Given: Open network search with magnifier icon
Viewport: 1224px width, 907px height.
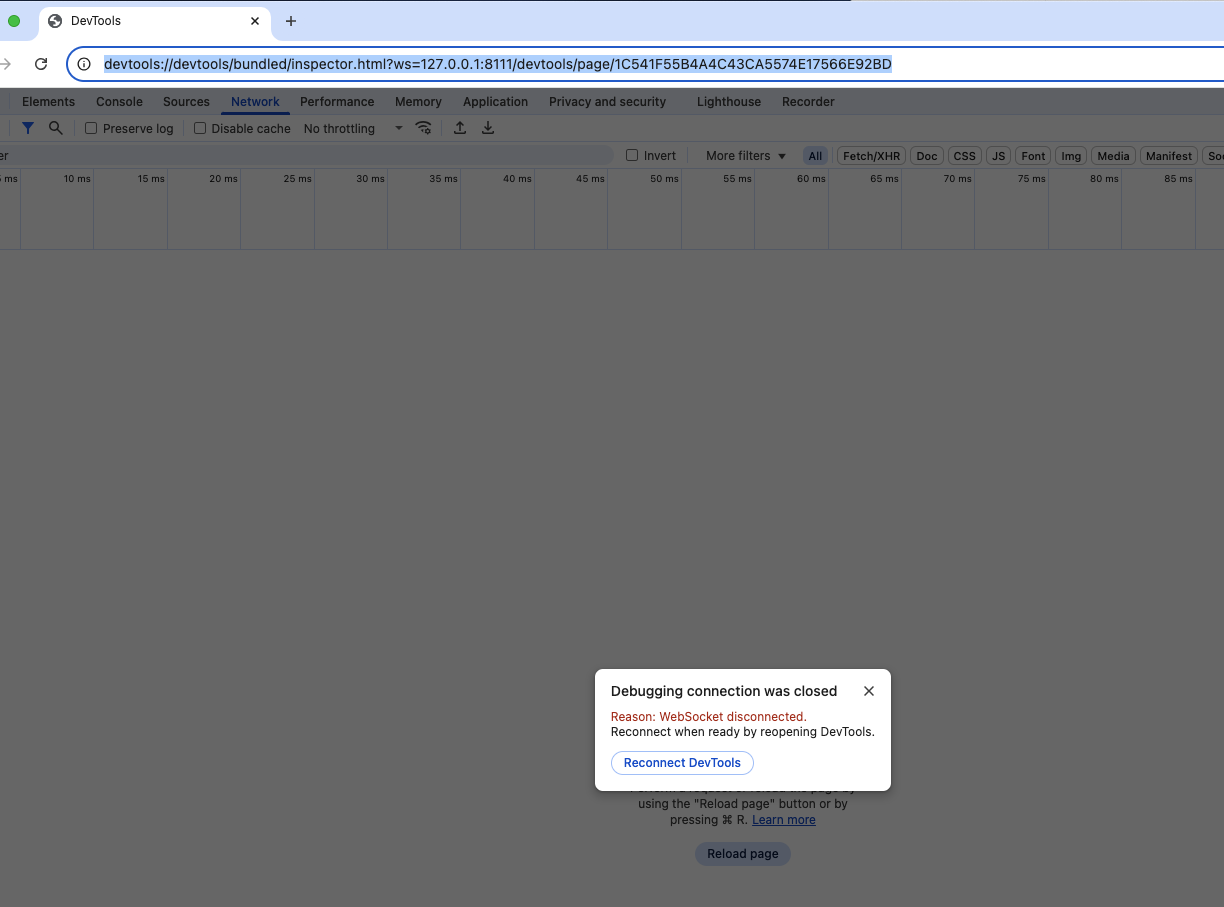Looking at the screenshot, I should 56,128.
